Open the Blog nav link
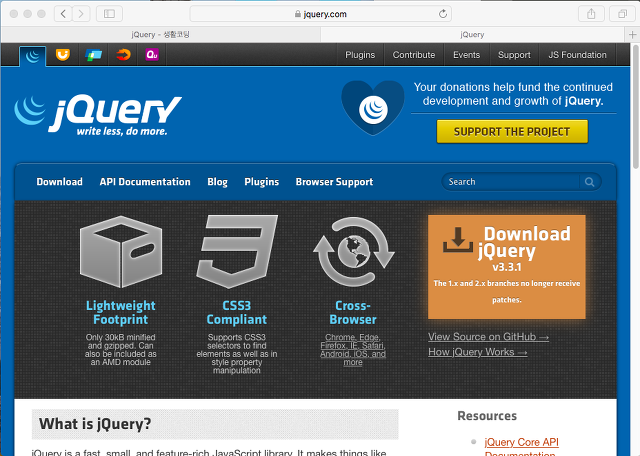The height and width of the screenshot is (456, 640). (217, 182)
